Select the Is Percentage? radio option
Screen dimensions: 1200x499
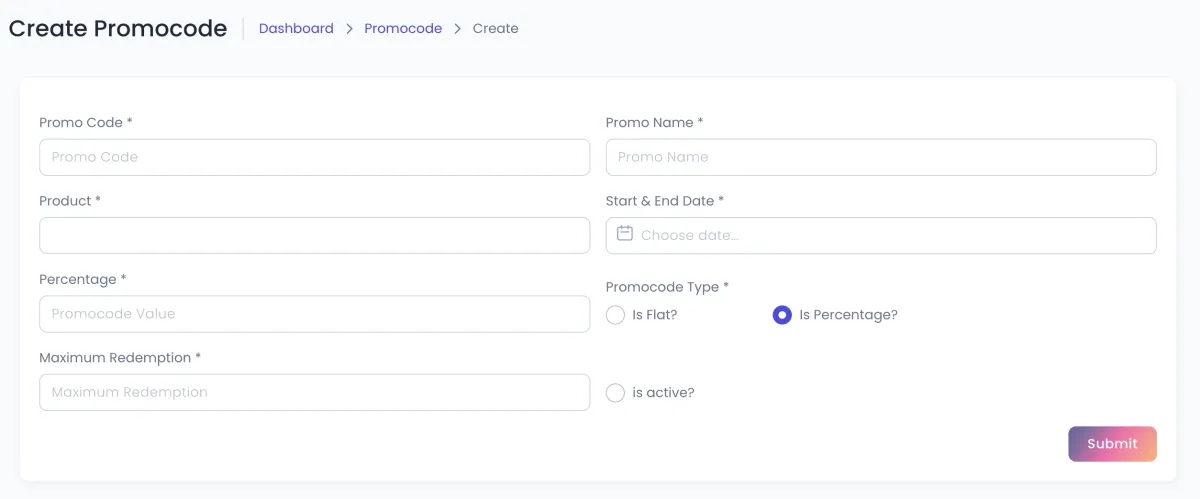782,315
